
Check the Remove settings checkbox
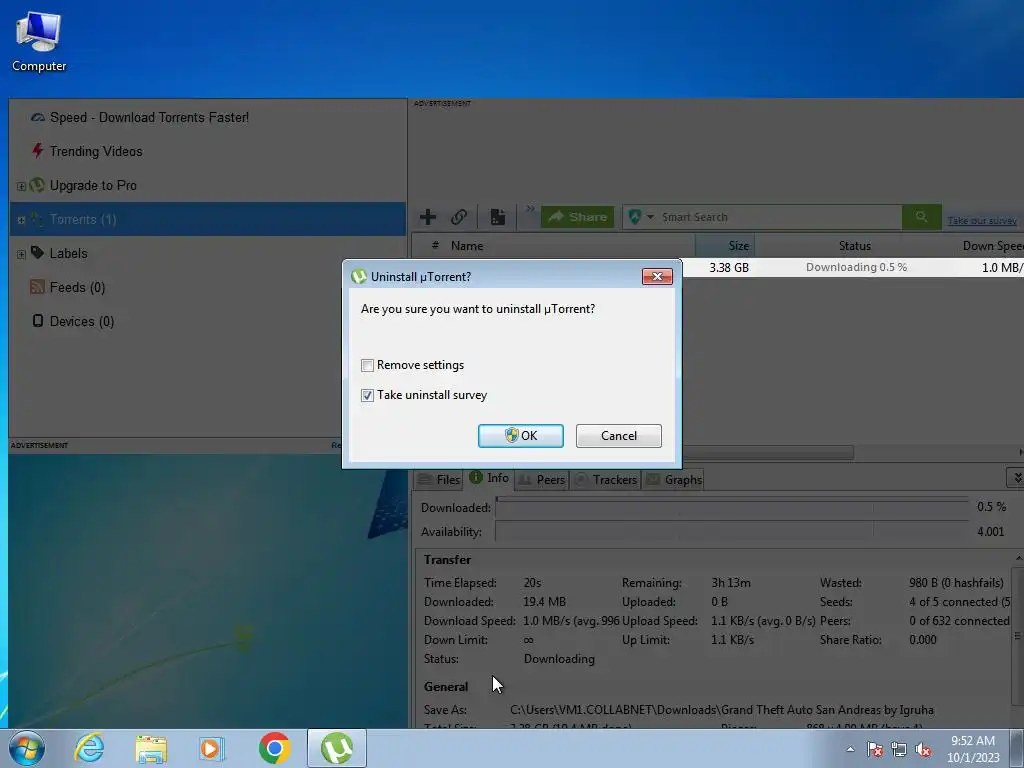pyautogui.click(x=367, y=365)
